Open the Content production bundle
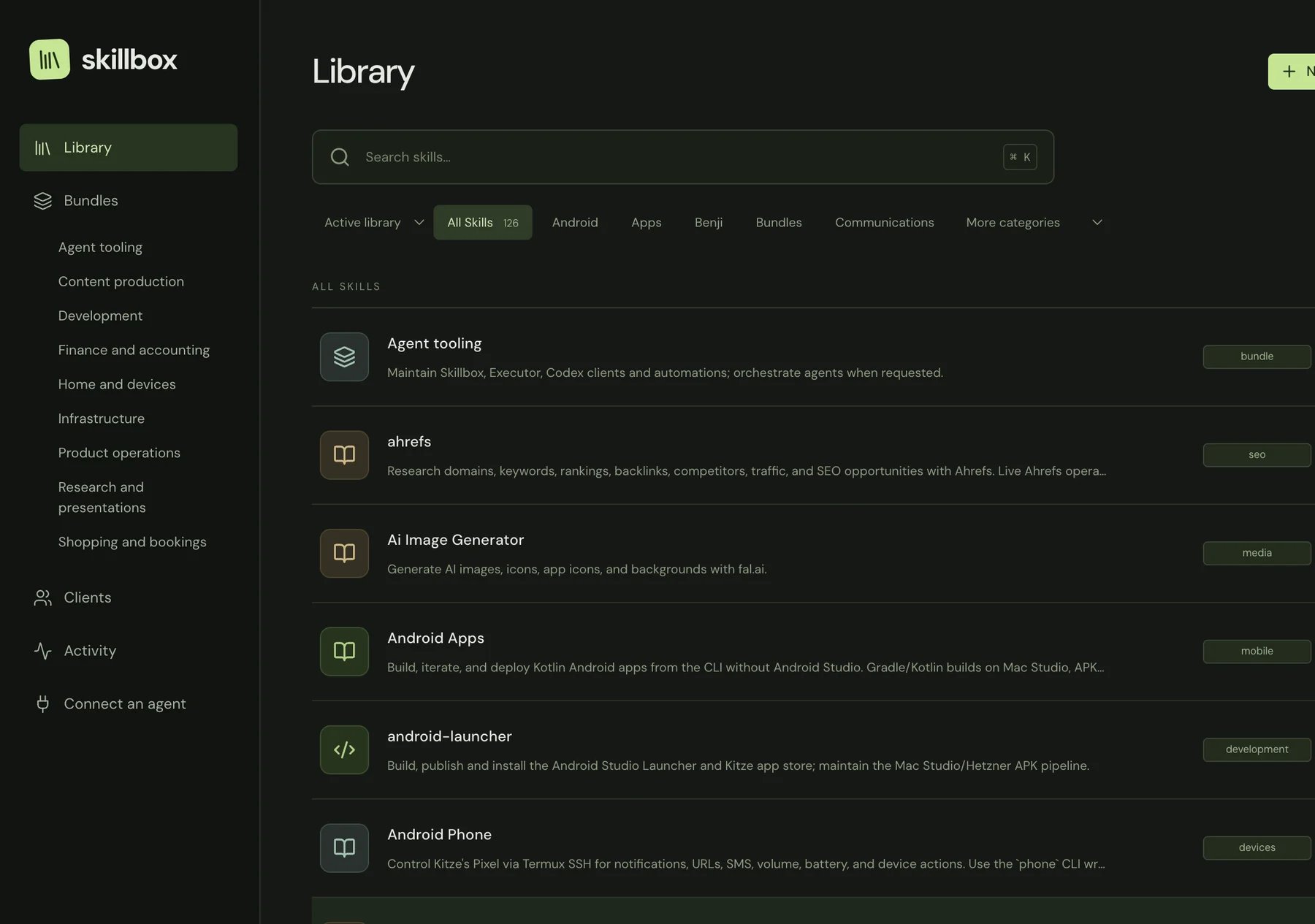Viewport: 1315px width, 924px height. click(x=121, y=282)
